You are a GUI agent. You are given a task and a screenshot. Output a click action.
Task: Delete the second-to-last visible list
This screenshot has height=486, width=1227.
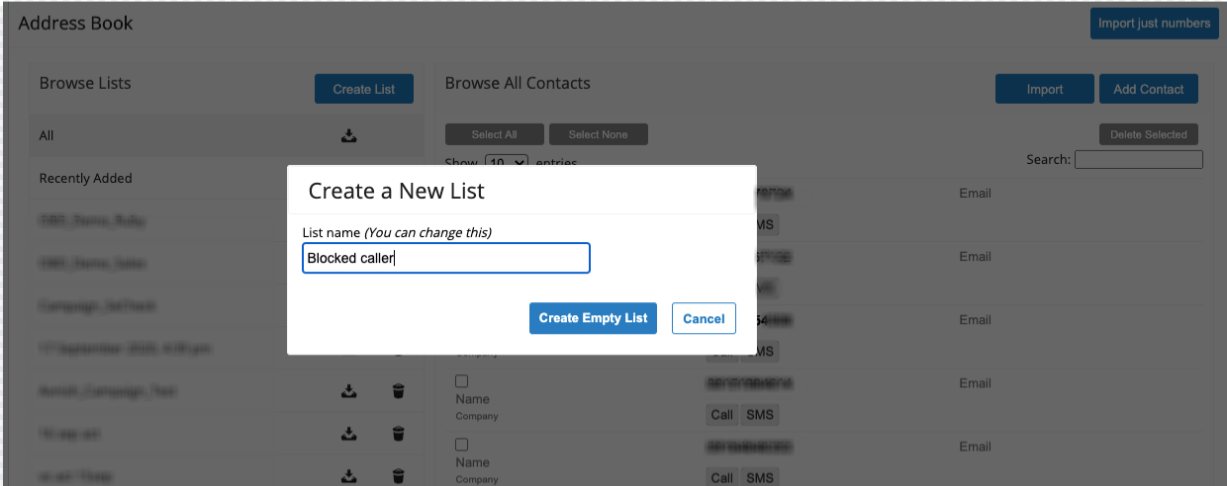(398, 434)
